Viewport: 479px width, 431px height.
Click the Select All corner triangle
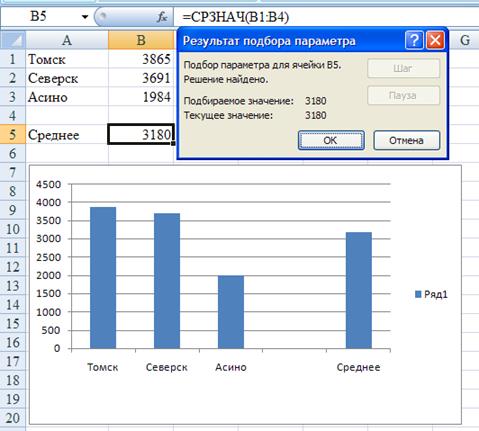[x=13, y=40]
